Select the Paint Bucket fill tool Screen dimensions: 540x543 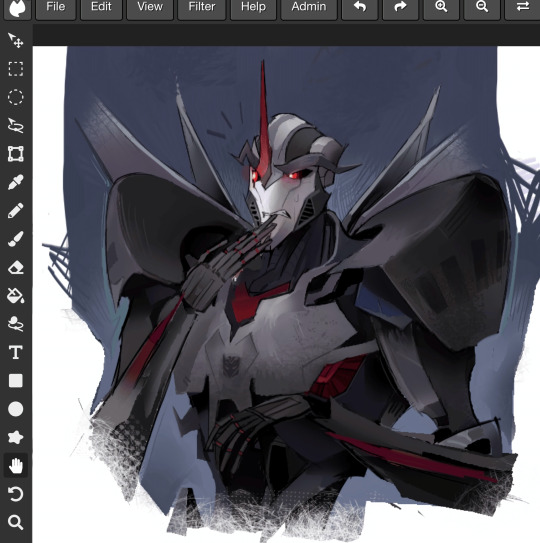tap(16, 296)
